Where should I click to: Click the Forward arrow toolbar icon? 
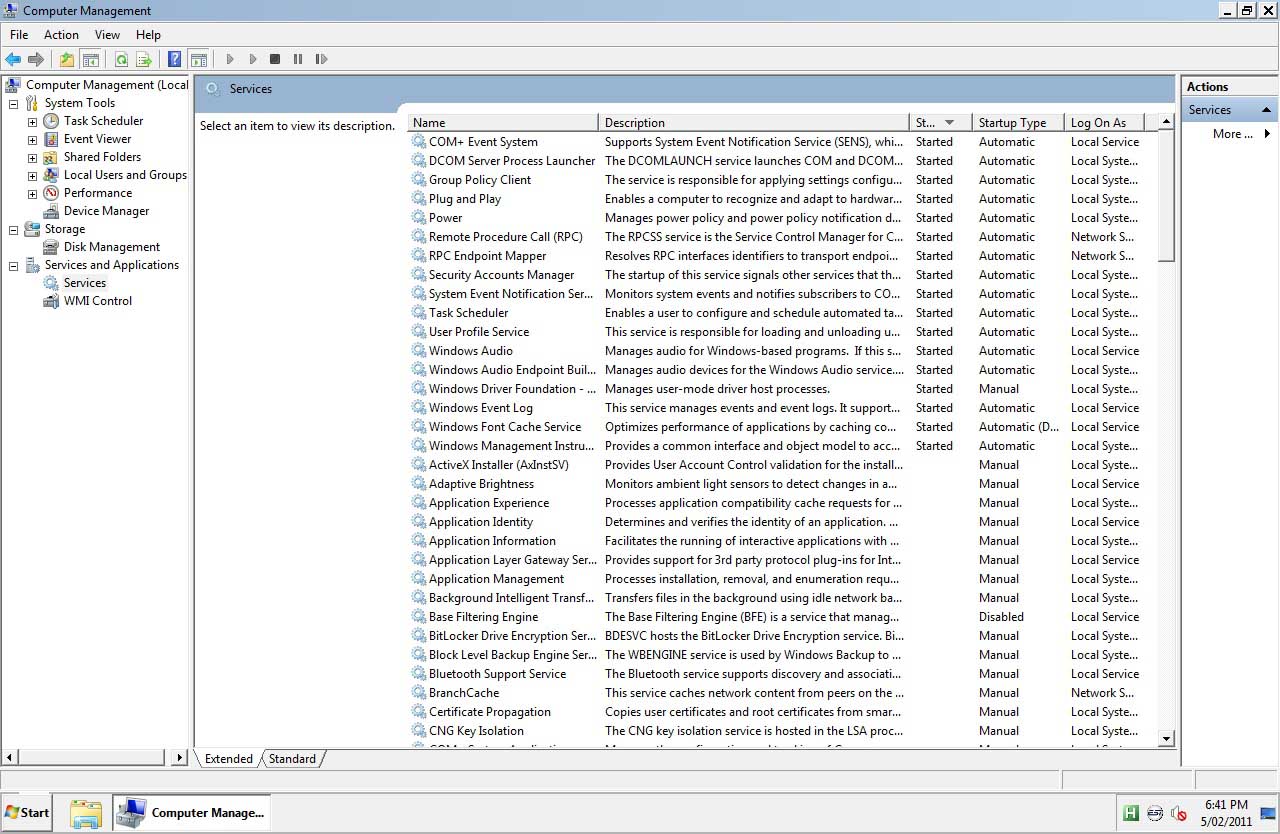pos(36,59)
